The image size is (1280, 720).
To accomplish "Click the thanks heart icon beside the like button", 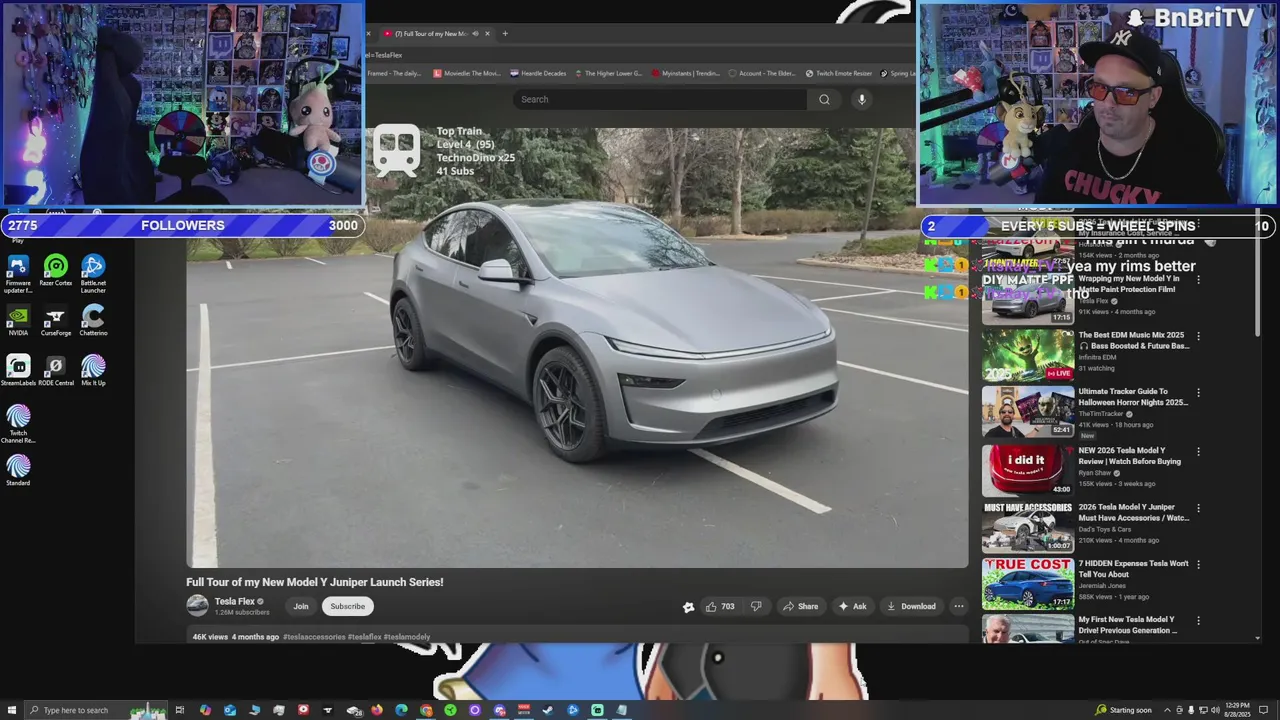I will (x=688, y=606).
